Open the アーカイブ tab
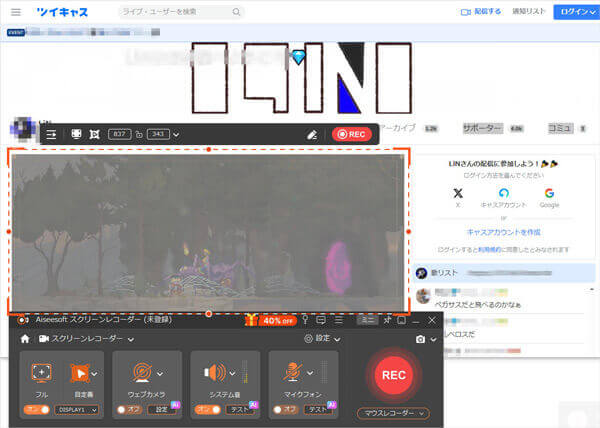The image size is (600, 428). tap(398, 128)
